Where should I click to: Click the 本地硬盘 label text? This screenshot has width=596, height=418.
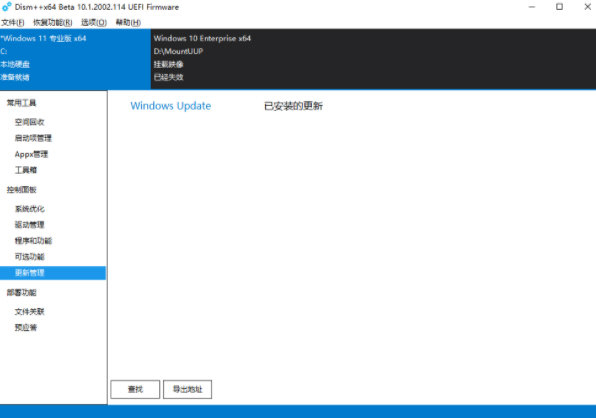coord(15,64)
